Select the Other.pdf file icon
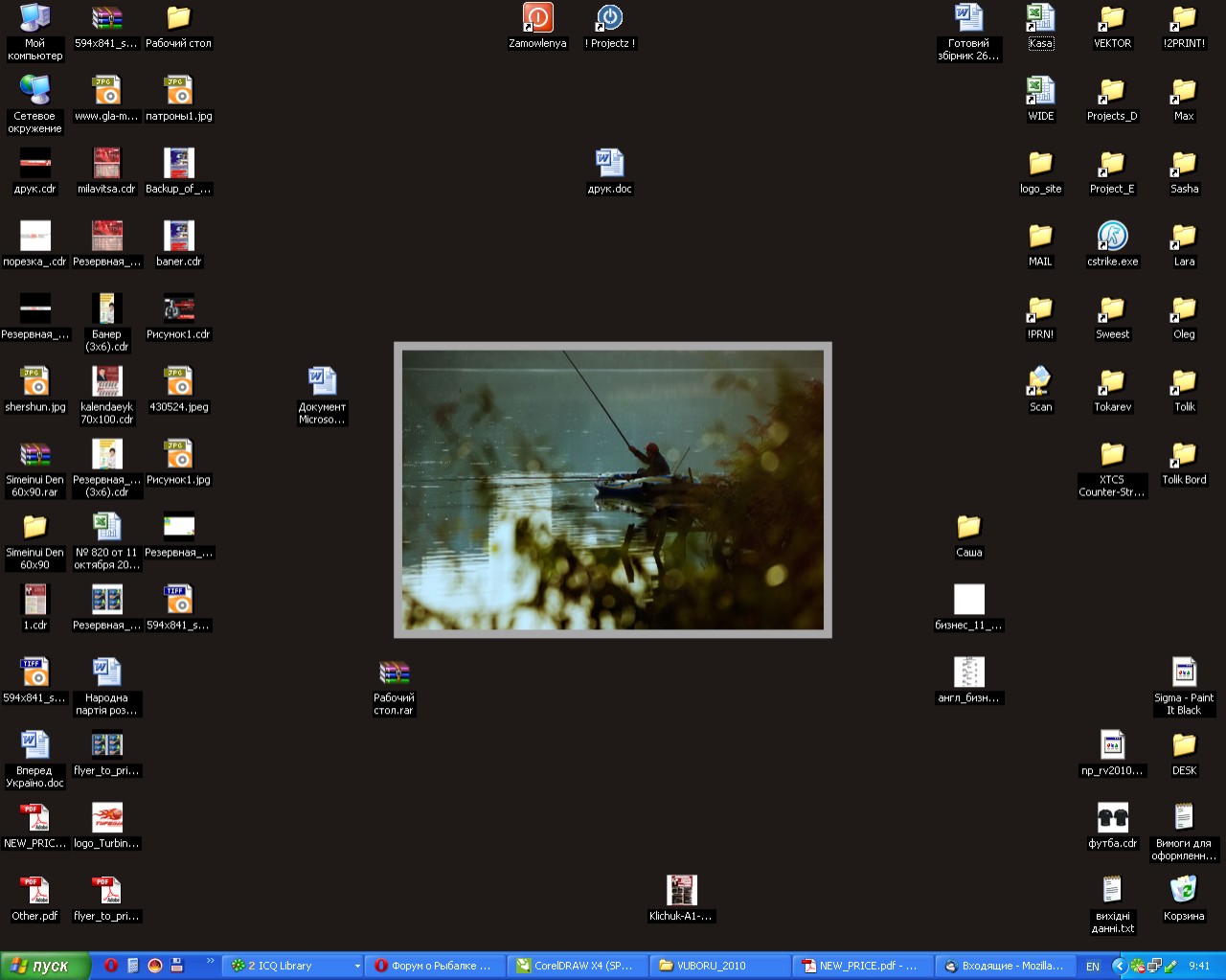Image resolution: width=1226 pixels, height=980 pixels. point(35,891)
